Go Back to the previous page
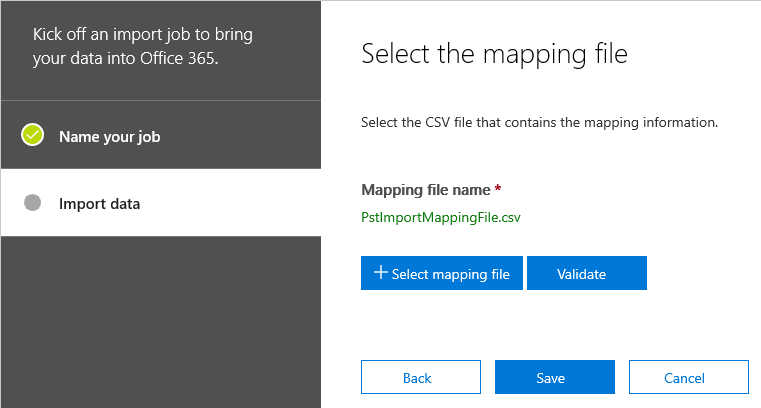This screenshot has width=761, height=408. pyautogui.click(x=421, y=377)
